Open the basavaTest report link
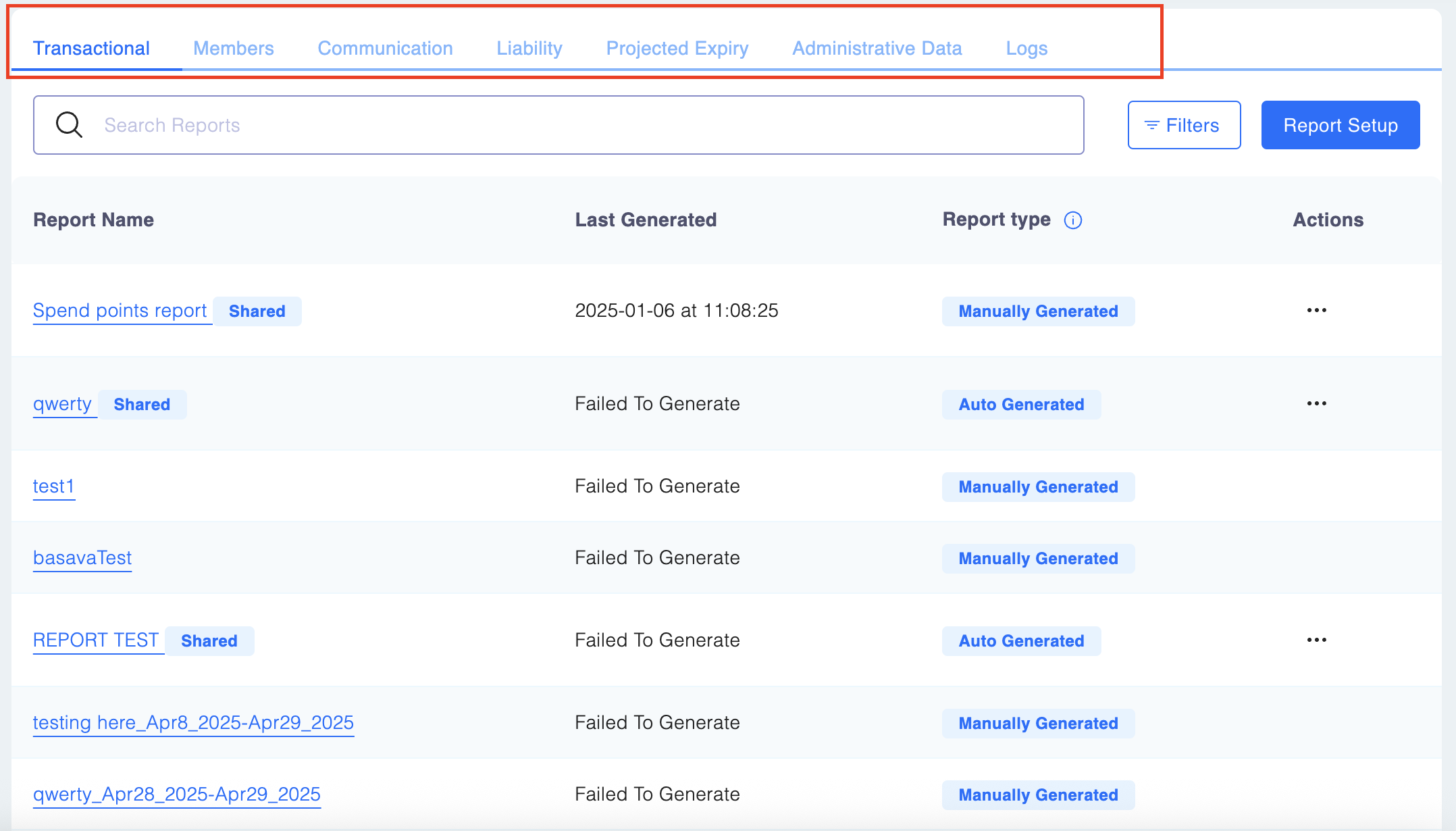Image resolution: width=1456 pixels, height=831 pixels. (82, 558)
